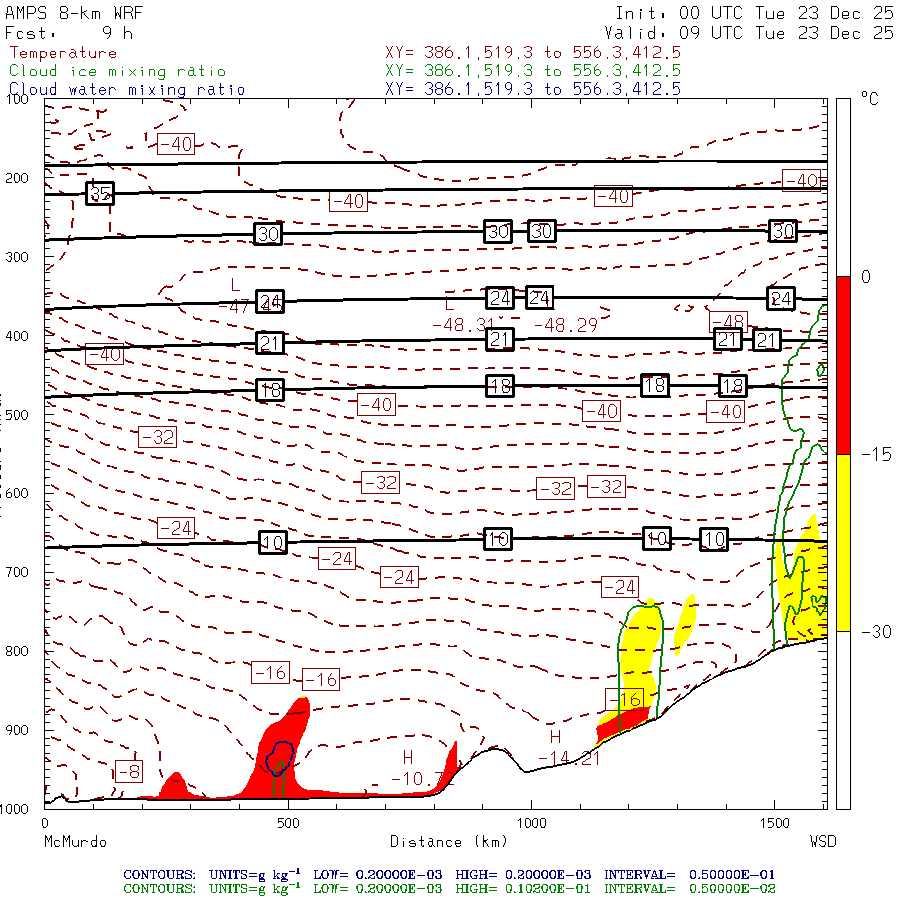Screen dimensions: 900x900
Task: Click the boxed -8 temperature label
Action: (x=129, y=771)
